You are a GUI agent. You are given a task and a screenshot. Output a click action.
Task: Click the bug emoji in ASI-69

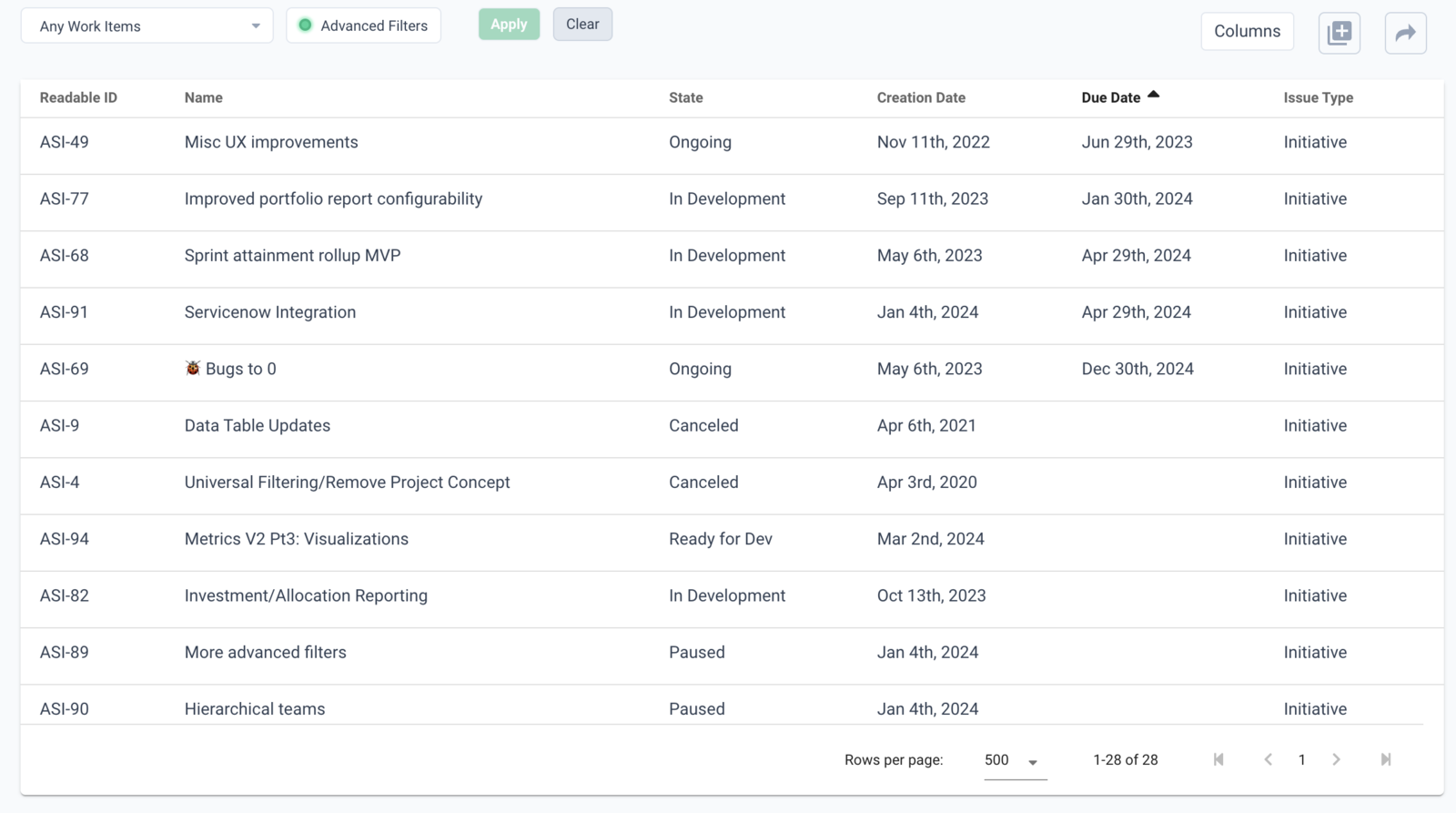[x=193, y=368]
